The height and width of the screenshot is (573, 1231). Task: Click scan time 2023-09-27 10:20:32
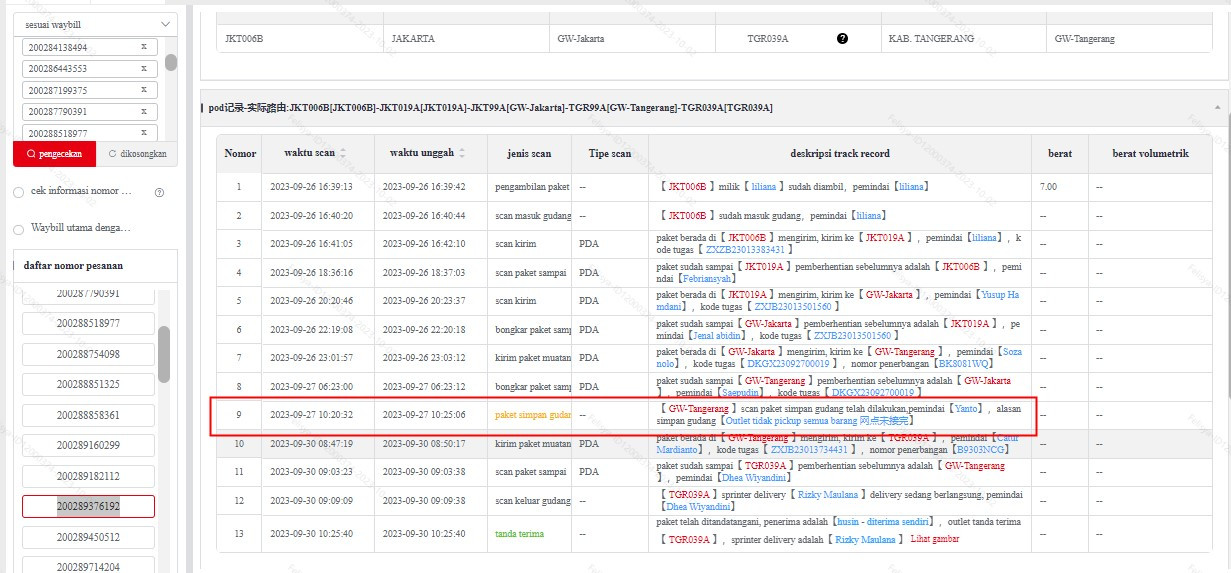(x=311, y=415)
